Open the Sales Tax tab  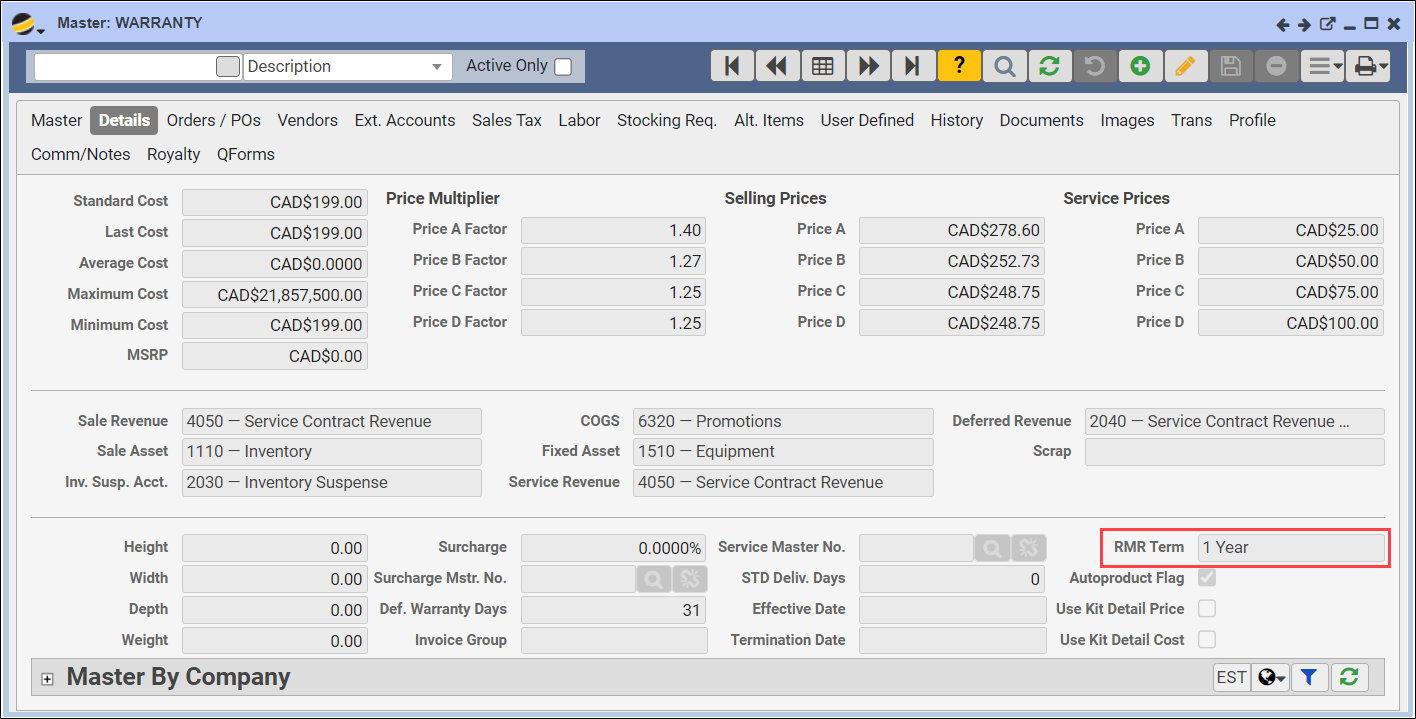click(506, 120)
